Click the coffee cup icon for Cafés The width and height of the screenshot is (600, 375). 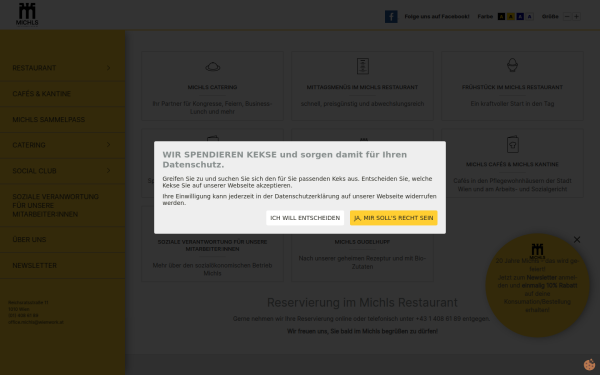[x=512, y=144]
